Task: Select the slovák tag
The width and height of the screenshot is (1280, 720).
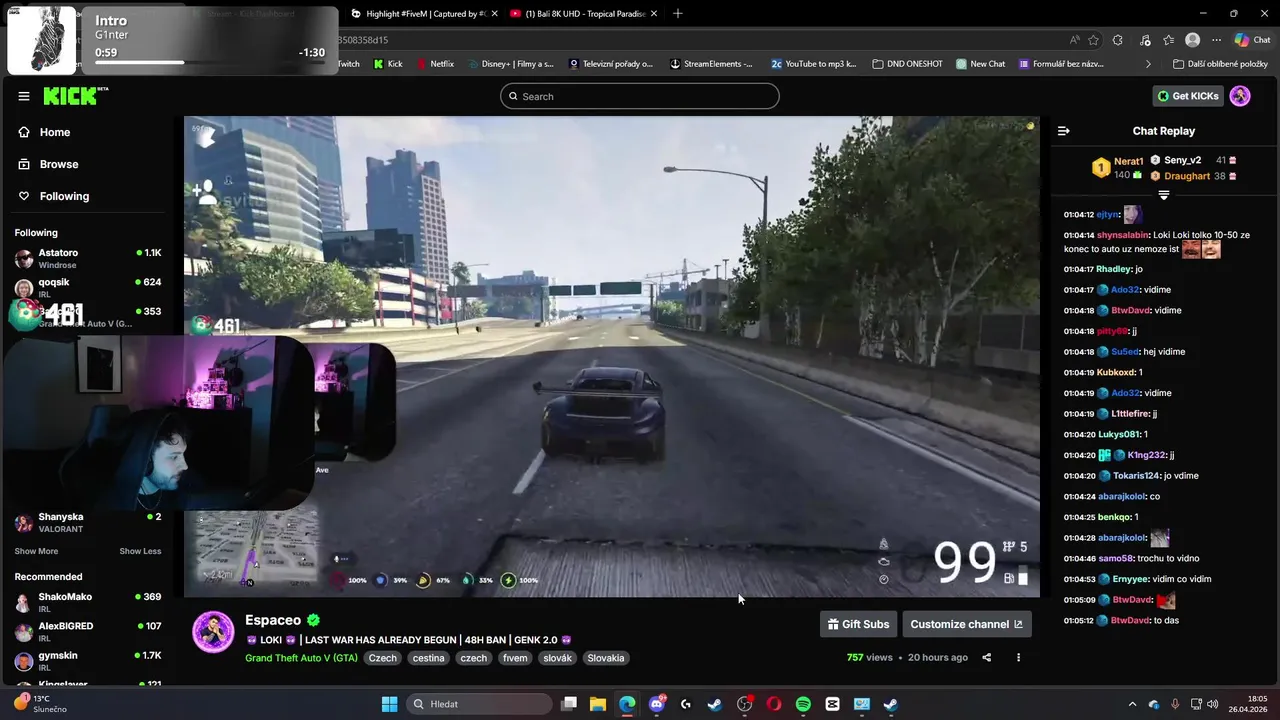Action: coord(557,658)
